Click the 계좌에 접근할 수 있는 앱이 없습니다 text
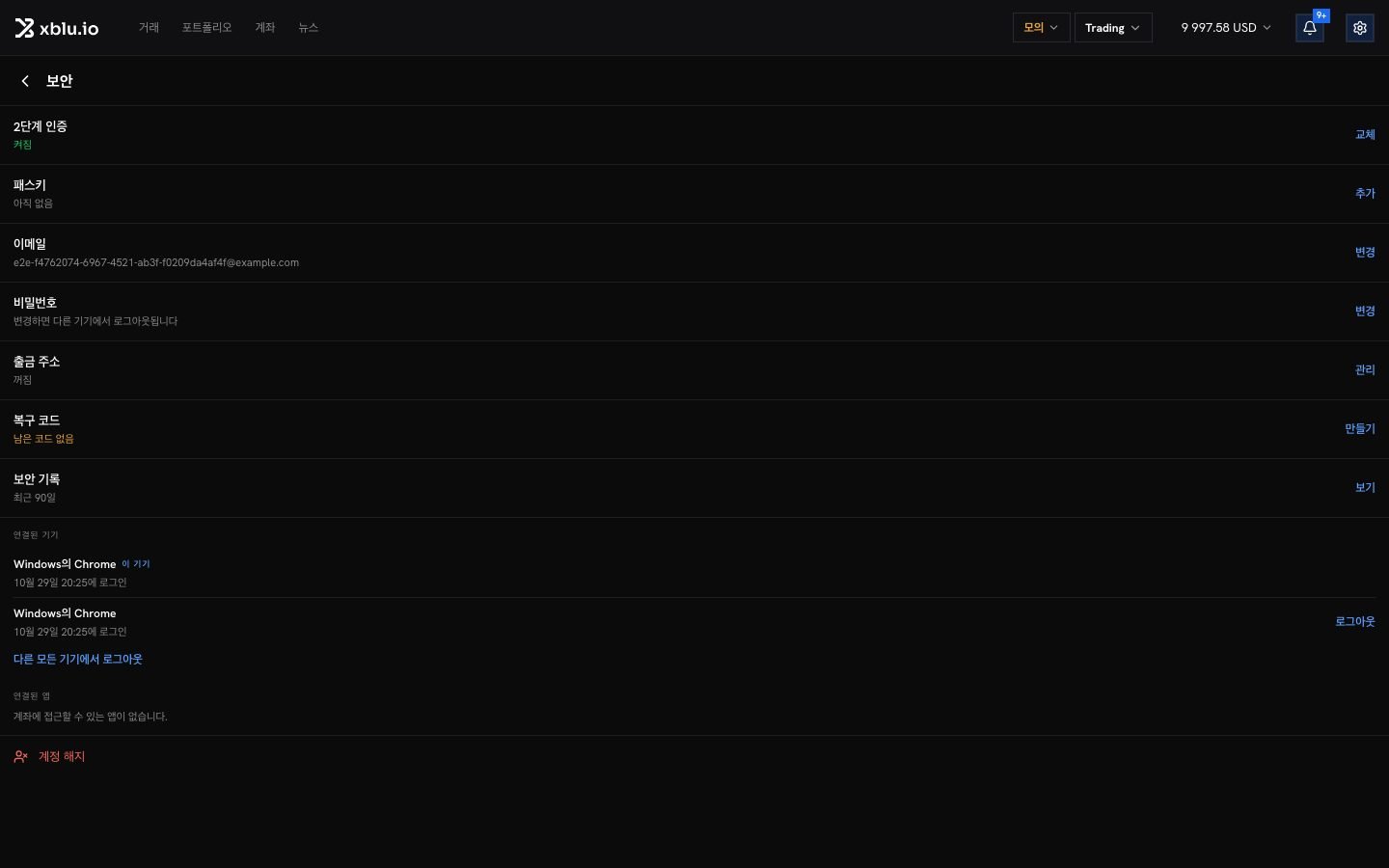 (91, 717)
